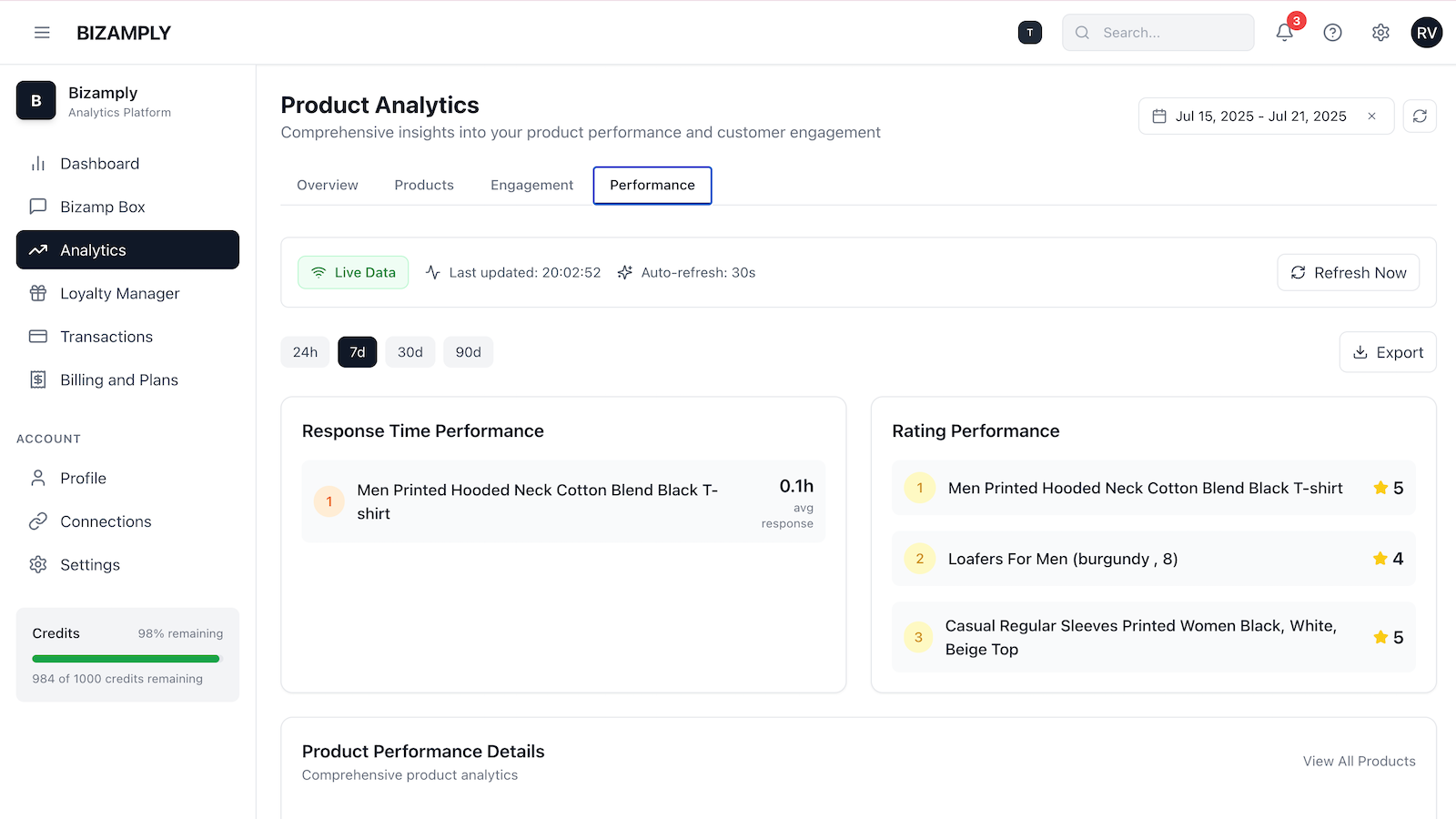
Task: Select the Loyalty Manager gift icon
Action: (x=38, y=293)
